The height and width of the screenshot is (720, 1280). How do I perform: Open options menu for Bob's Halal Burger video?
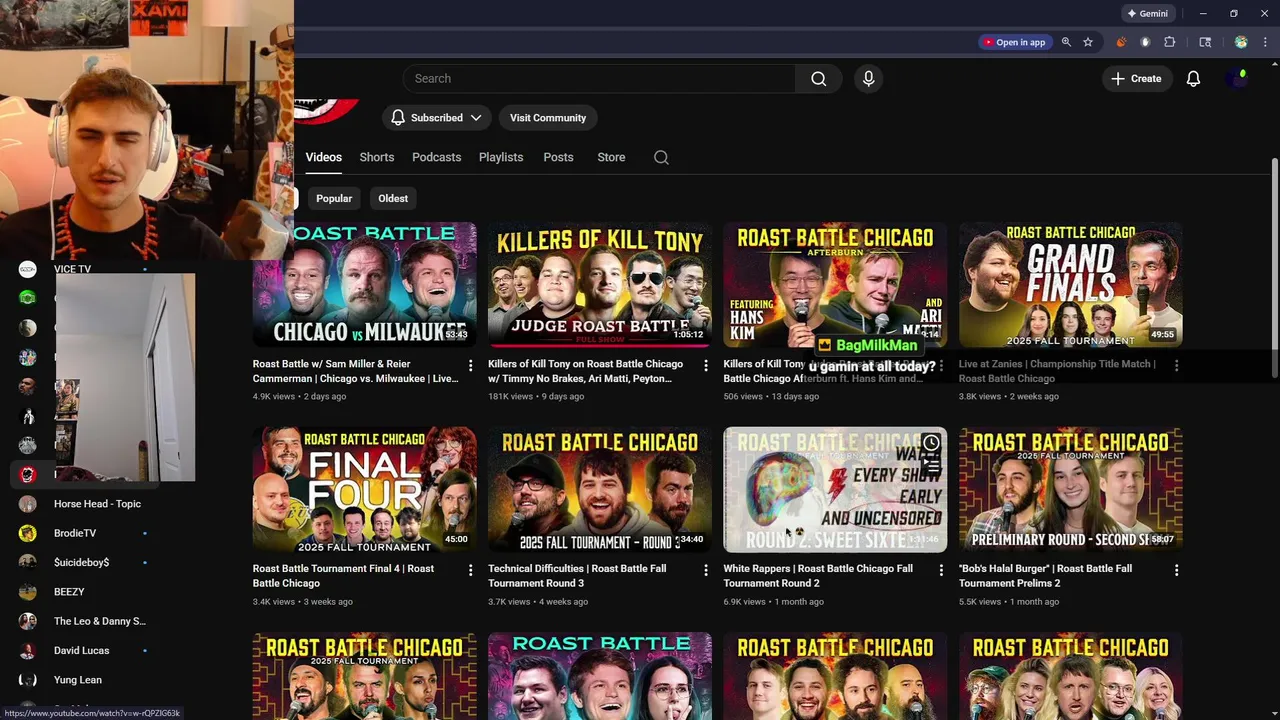pos(1176,570)
